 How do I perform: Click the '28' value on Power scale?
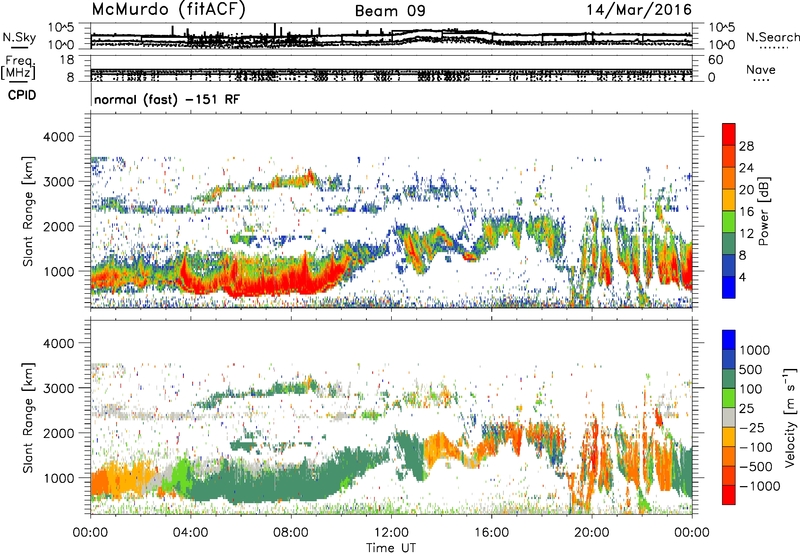746,146
